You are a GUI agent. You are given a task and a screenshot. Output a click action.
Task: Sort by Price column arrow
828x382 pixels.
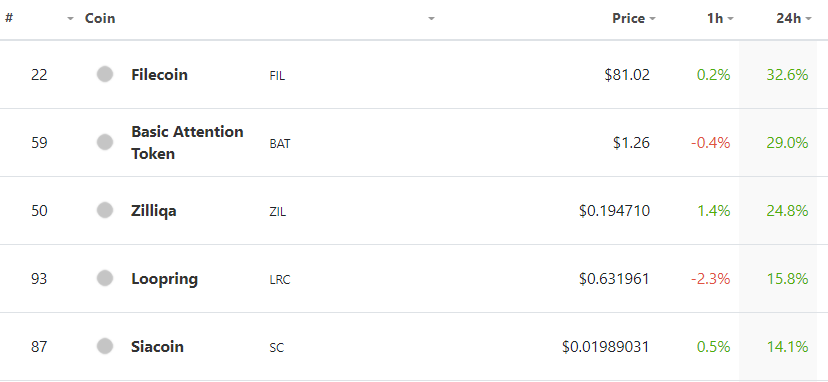click(x=652, y=19)
